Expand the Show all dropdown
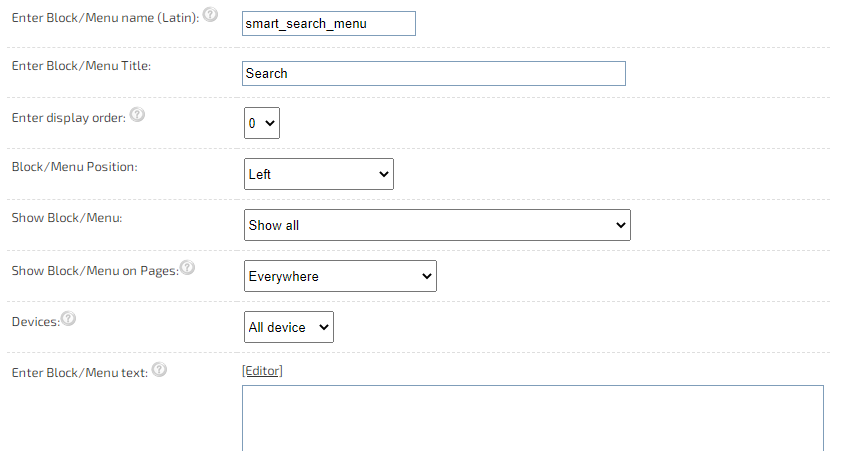 [437, 225]
